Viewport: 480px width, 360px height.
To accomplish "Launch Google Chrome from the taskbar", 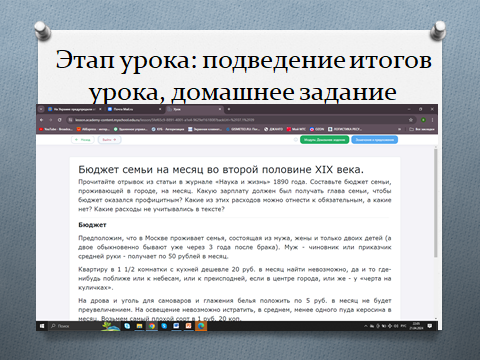I will pos(152,326).
